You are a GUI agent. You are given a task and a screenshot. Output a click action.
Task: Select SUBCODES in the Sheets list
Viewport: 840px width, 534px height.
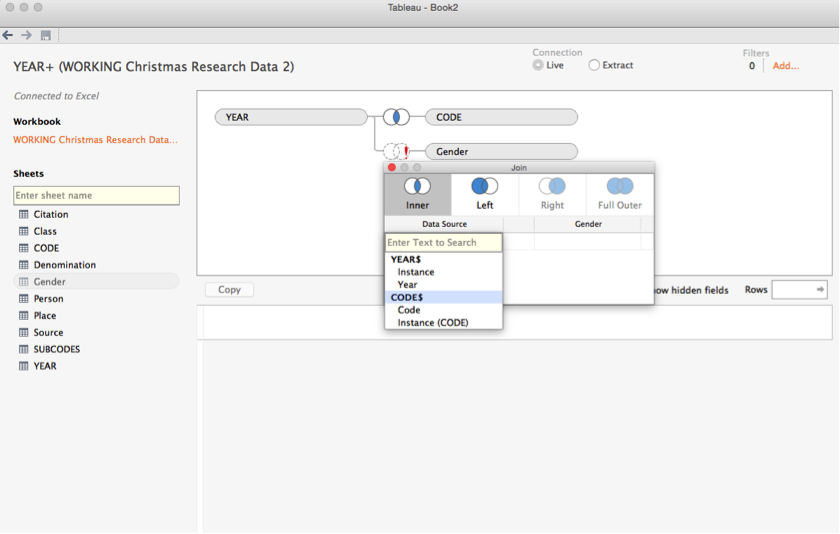(x=57, y=349)
